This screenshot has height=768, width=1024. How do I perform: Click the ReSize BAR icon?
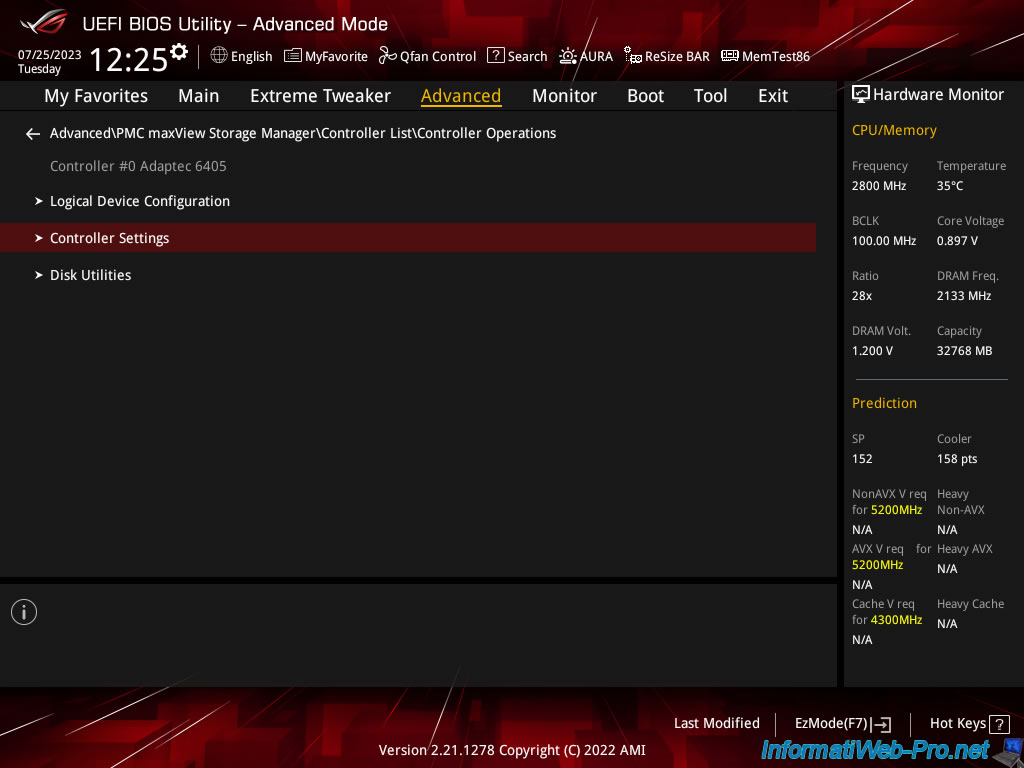point(633,56)
